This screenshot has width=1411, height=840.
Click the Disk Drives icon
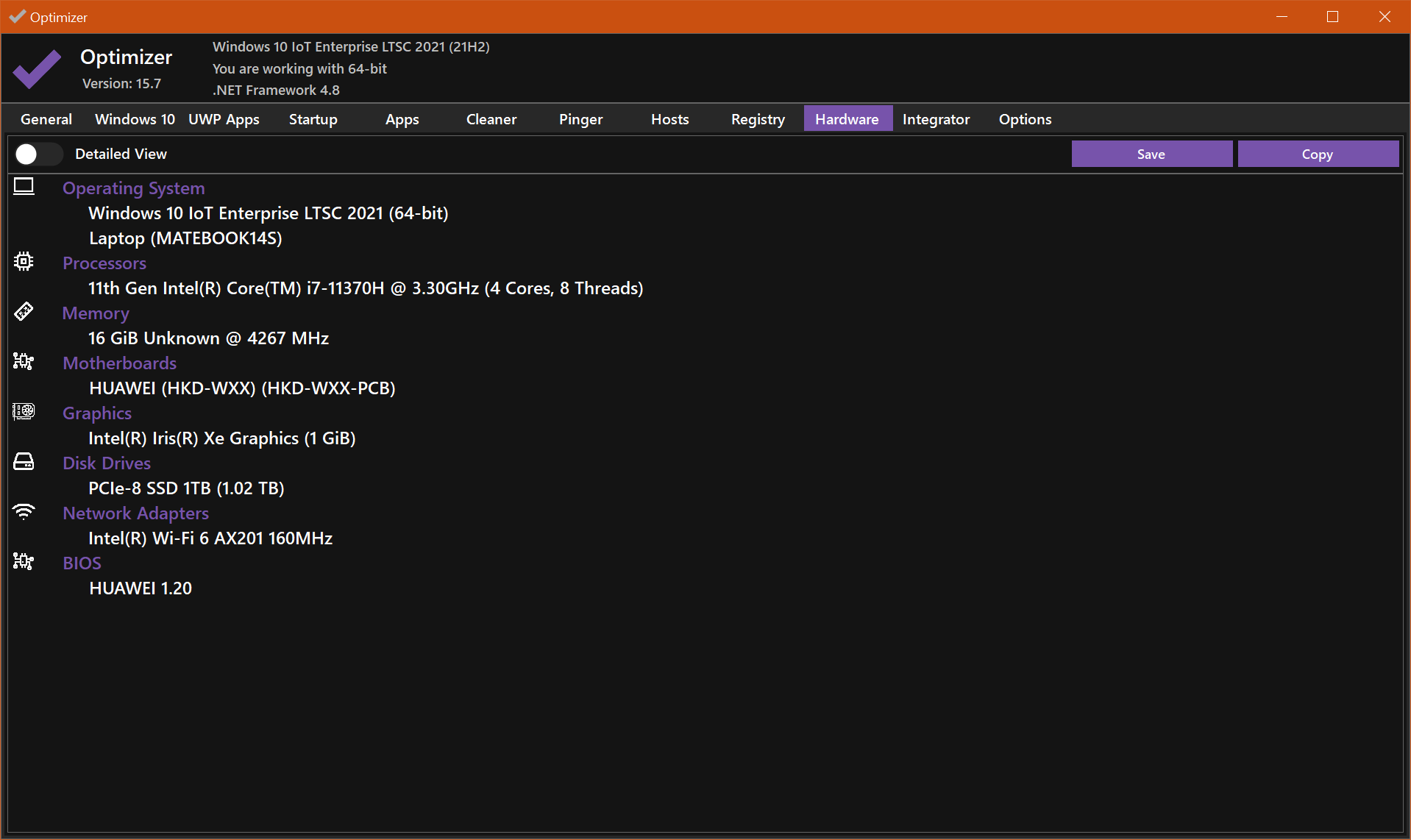coord(24,462)
